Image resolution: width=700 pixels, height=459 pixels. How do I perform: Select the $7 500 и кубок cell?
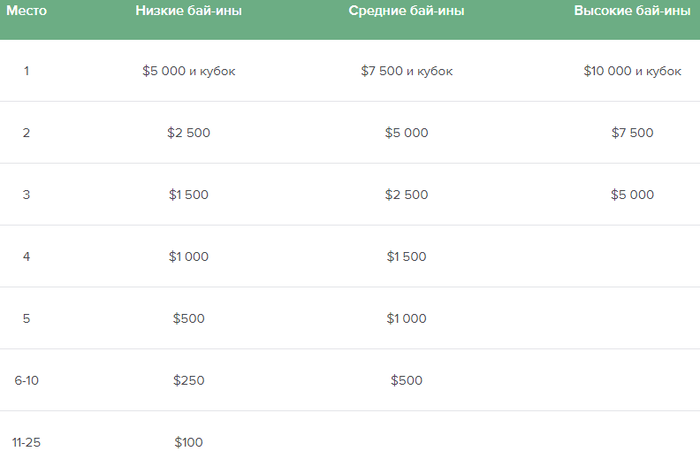coord(406,71)
